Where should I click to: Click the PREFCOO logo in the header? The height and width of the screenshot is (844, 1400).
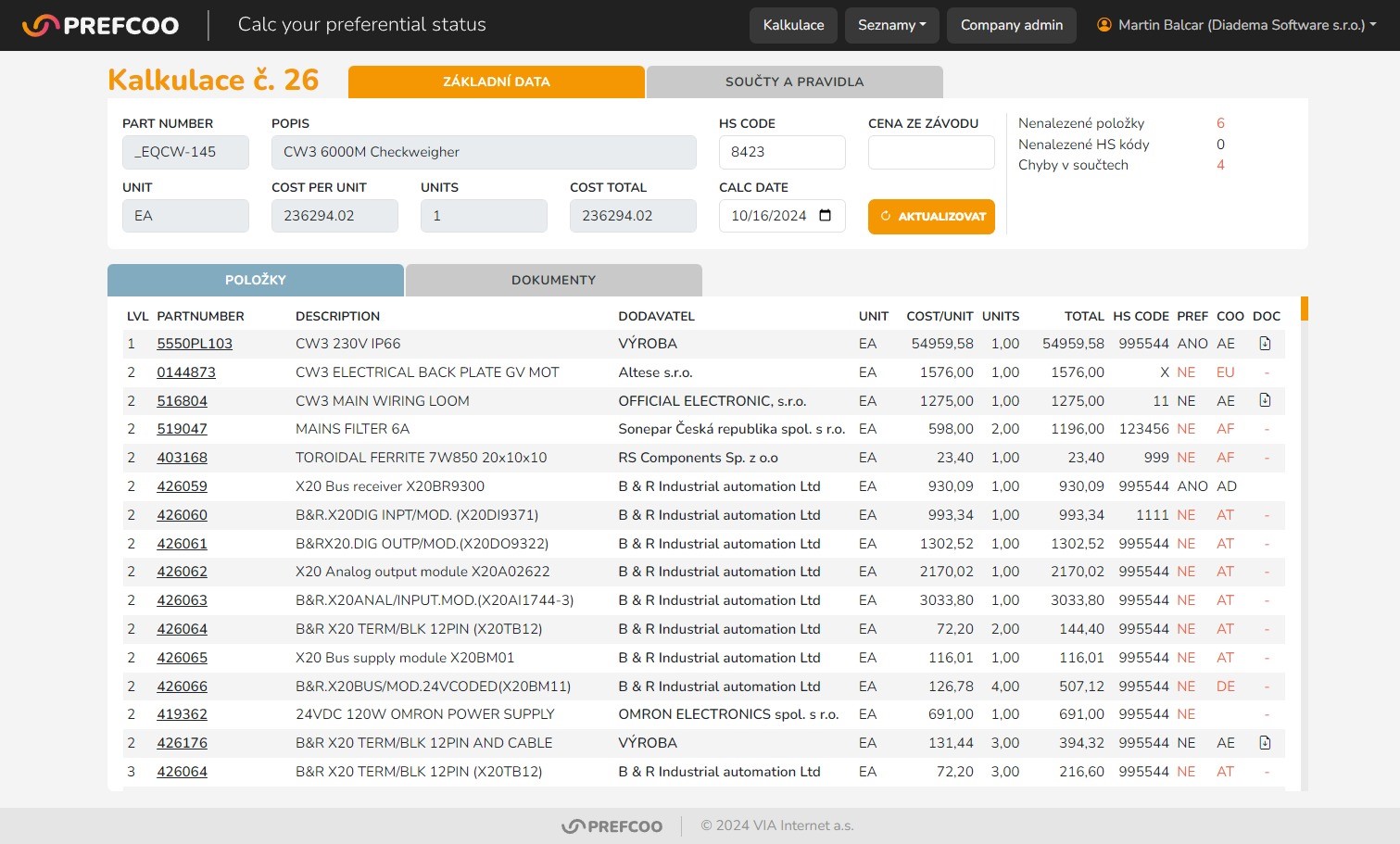pyautogui.click(x=100, y=25)
